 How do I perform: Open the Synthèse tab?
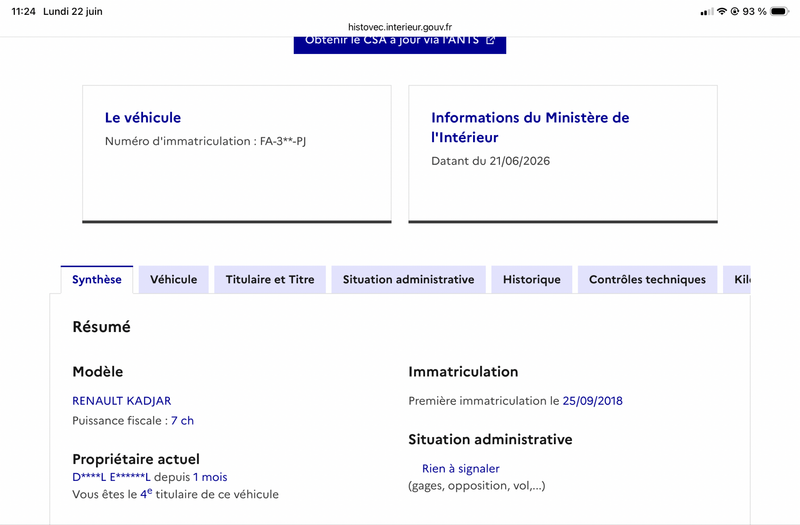[x=97, y=280]
